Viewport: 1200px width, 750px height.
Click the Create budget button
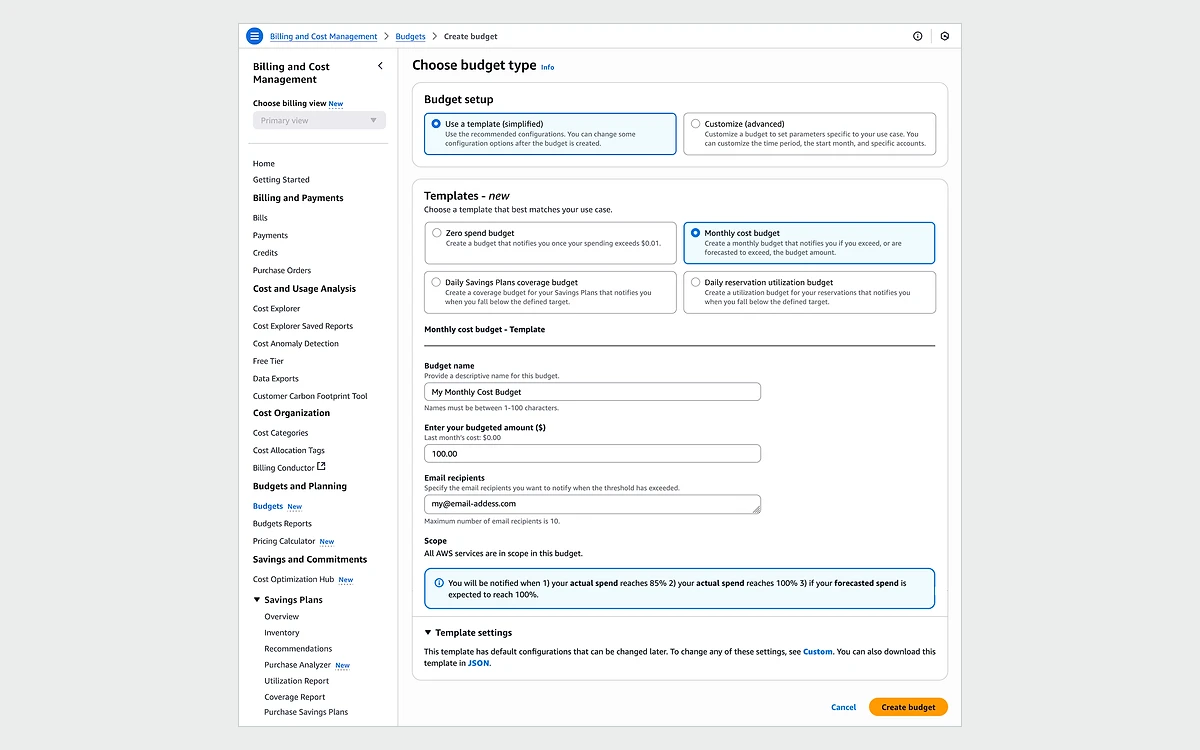(908, 707)
